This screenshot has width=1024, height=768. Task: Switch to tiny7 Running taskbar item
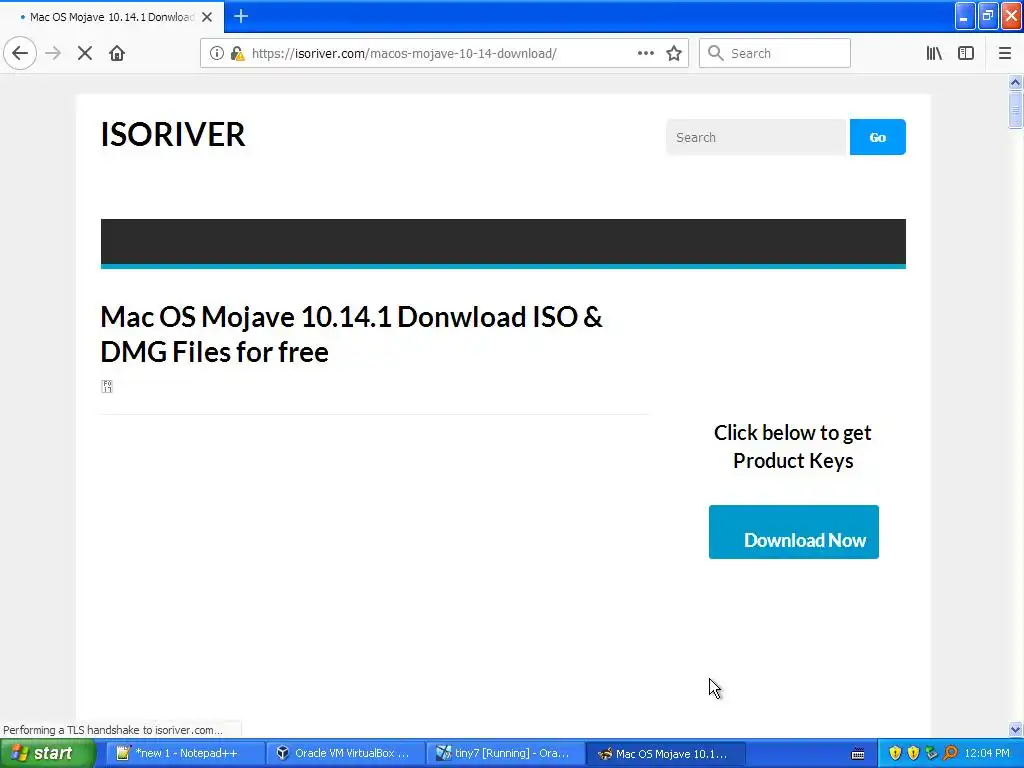[x=505, y=754]
